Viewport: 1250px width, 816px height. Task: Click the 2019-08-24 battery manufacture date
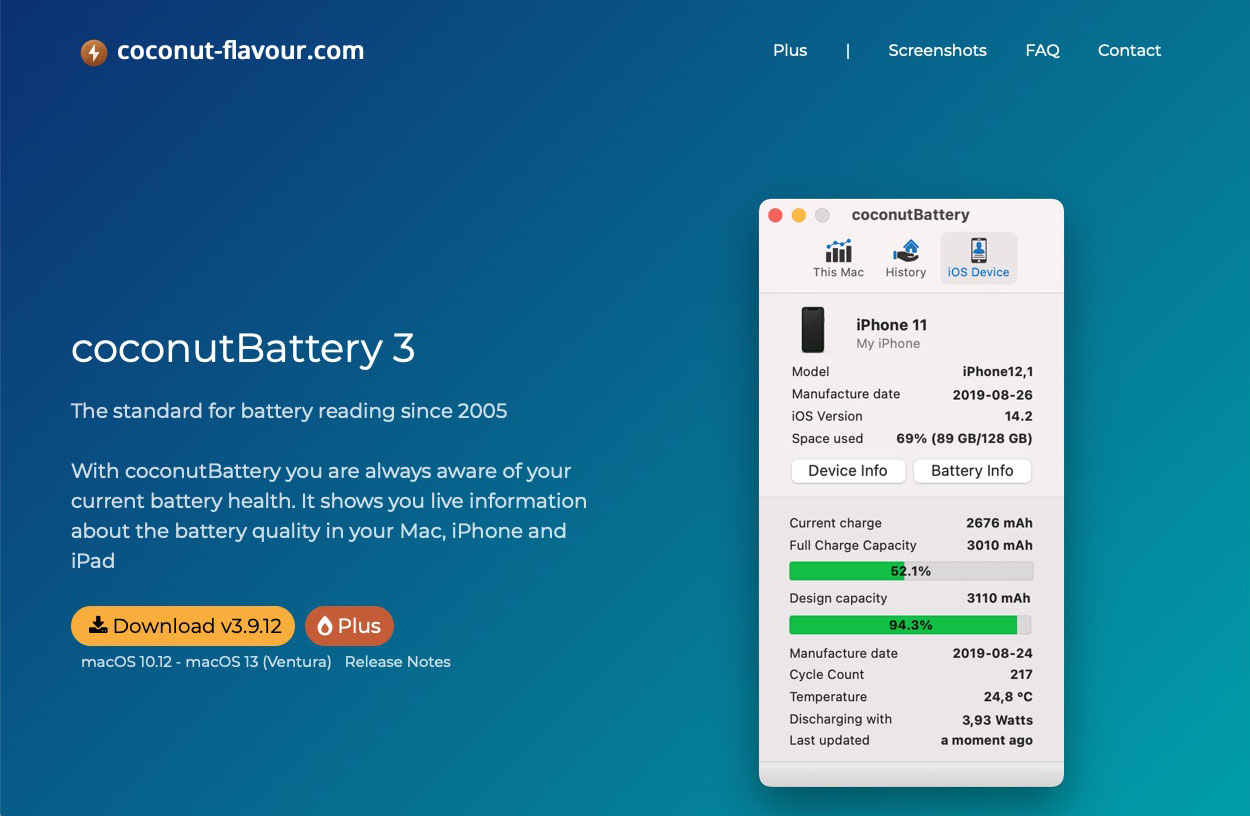point(993,654)
